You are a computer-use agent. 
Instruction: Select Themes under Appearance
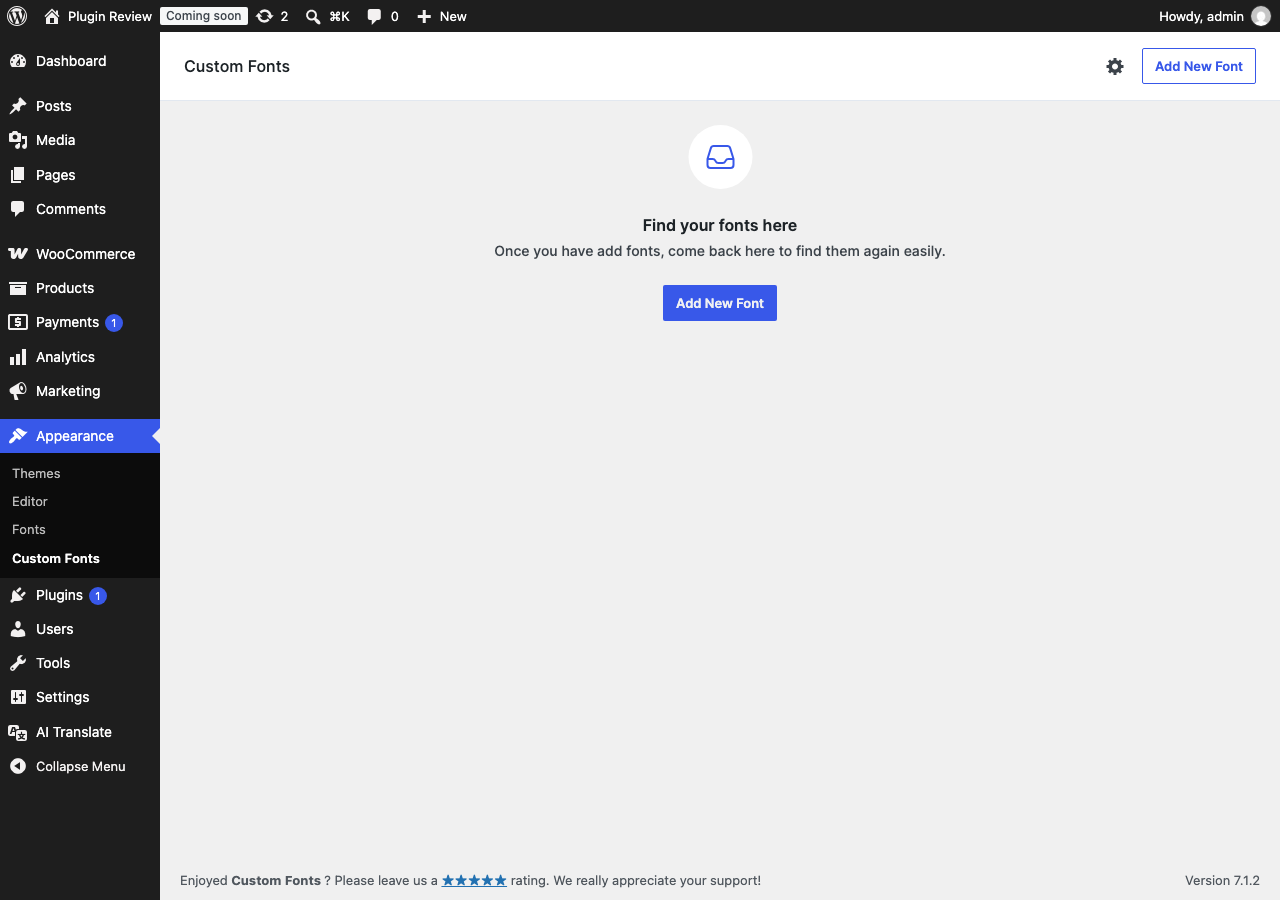[x=36, y=473]
